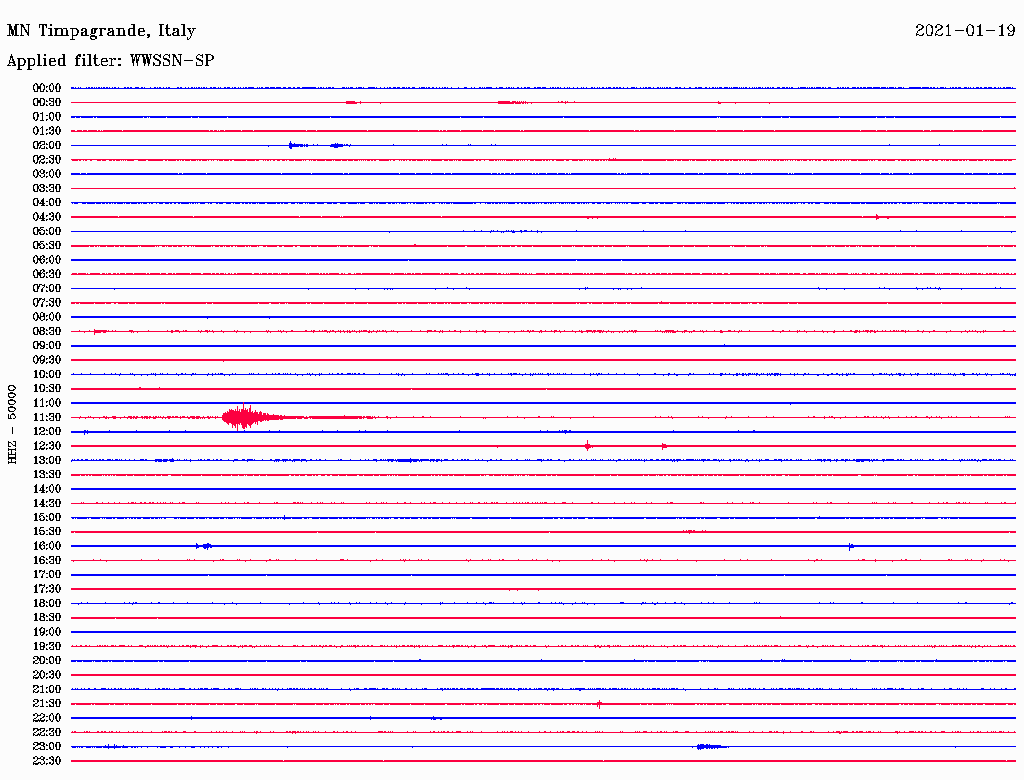Click the 06:00 time label
Viewport: 1024px width, 780px height.
pos(47,259)
